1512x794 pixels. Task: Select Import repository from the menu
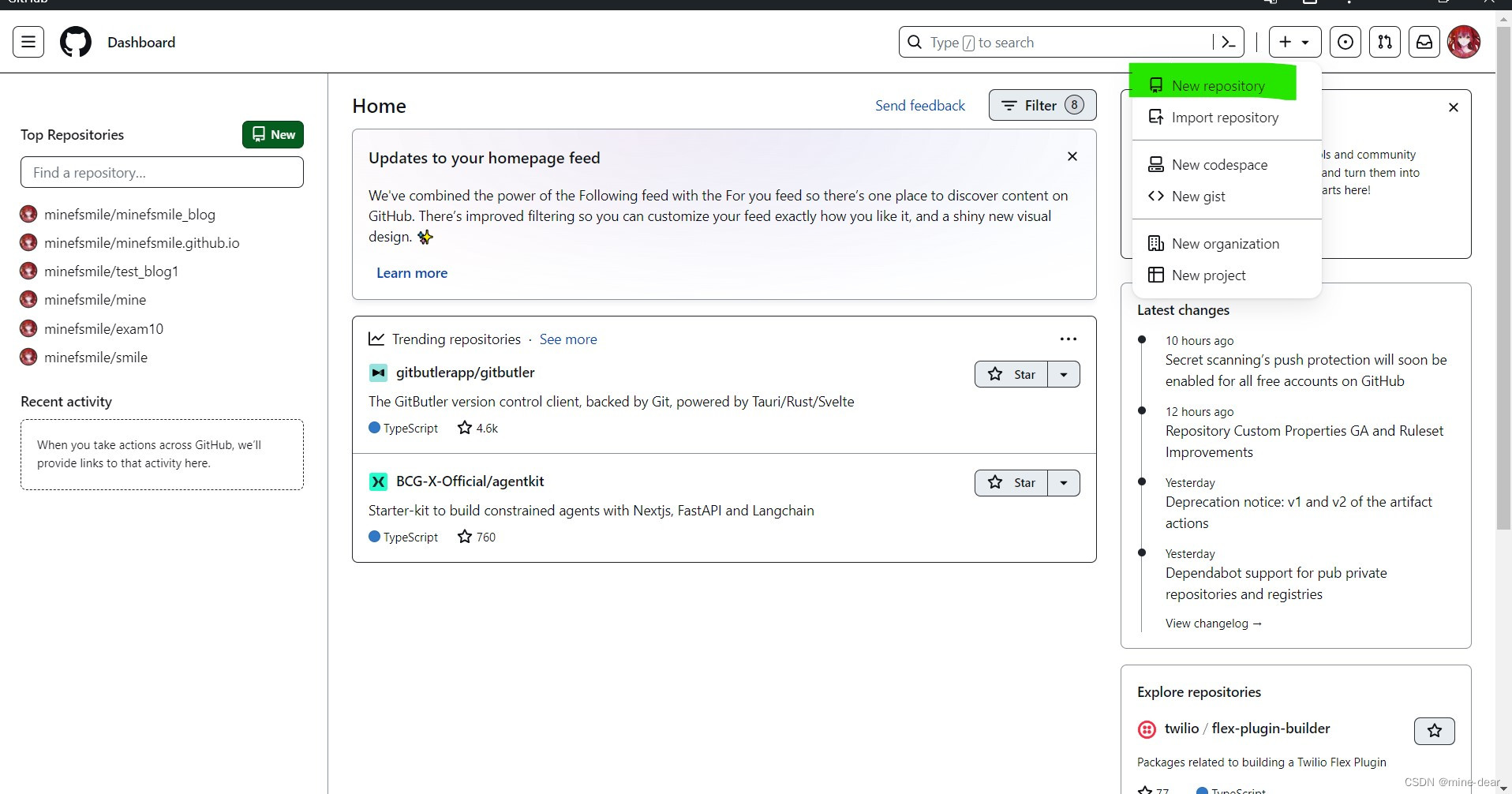coord(1226,117)
